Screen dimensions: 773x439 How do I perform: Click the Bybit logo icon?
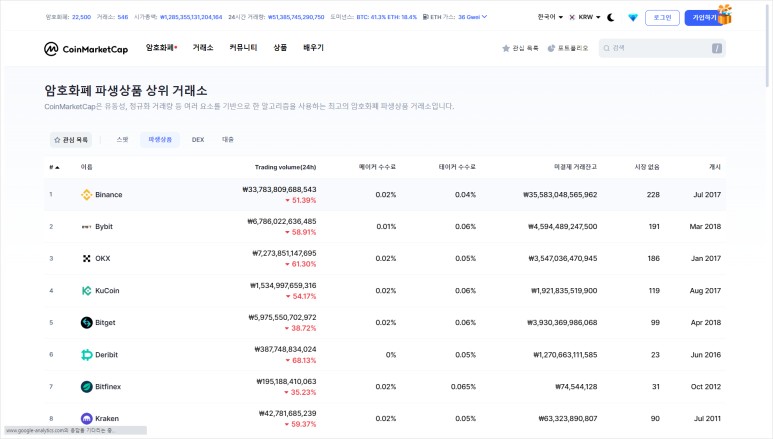87,227
